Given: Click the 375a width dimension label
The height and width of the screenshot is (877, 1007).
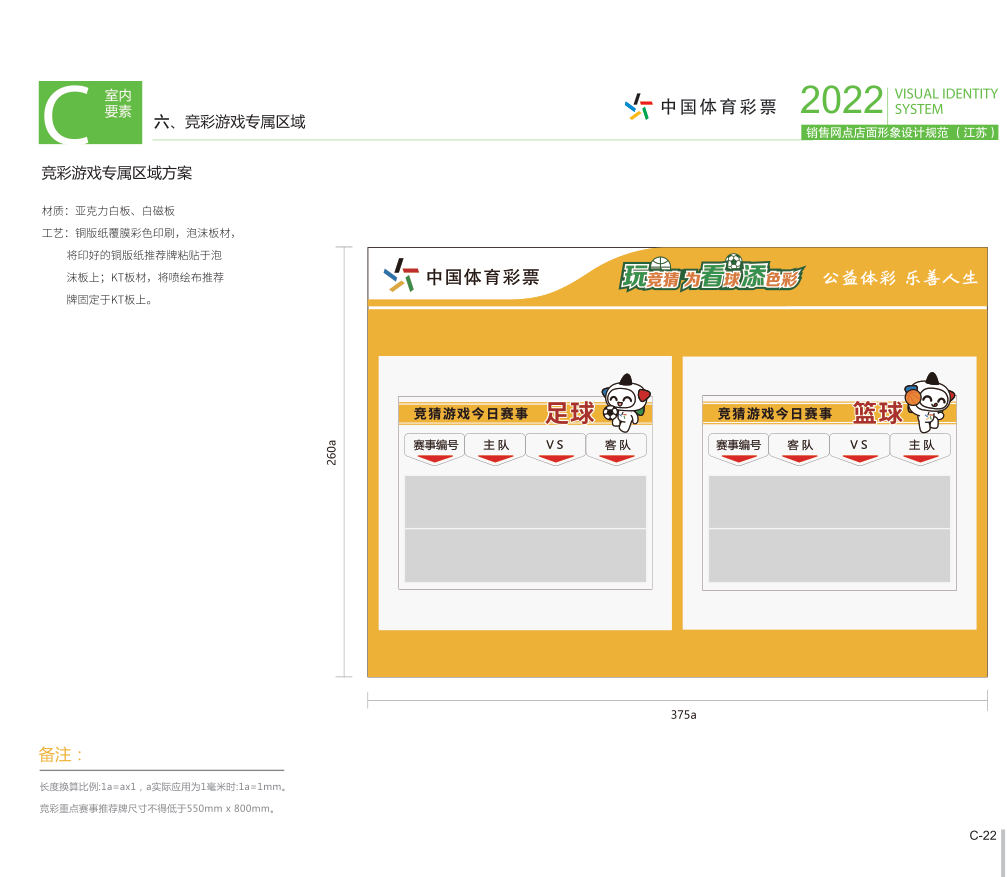Looking at the screenshot, I should coord(683,715).
